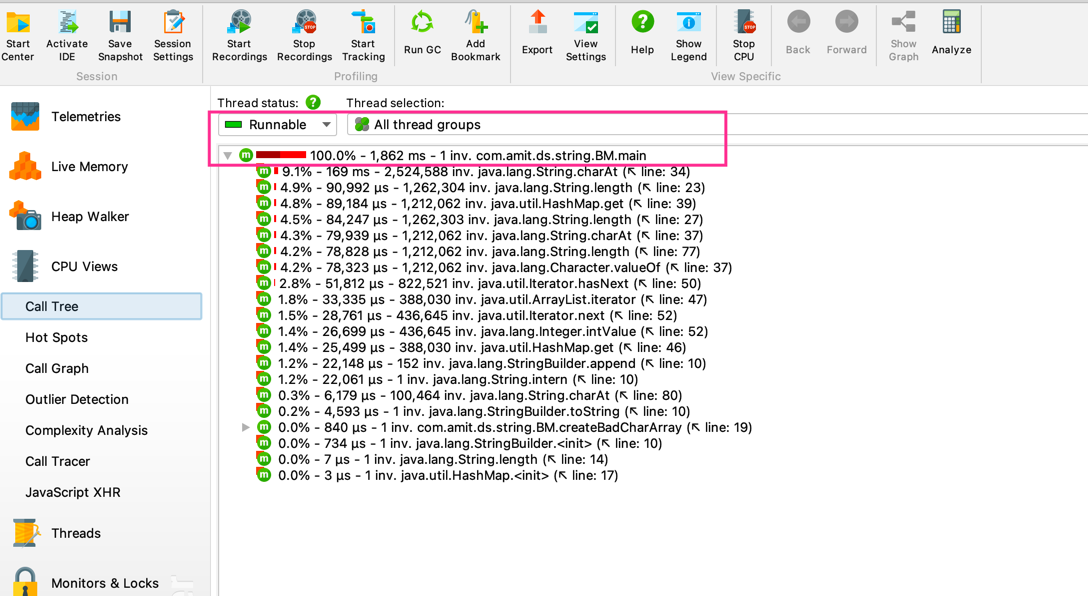Select the HashMap.get line 46 row
The image size is (1088, 596).
click(x=471, y=347)
